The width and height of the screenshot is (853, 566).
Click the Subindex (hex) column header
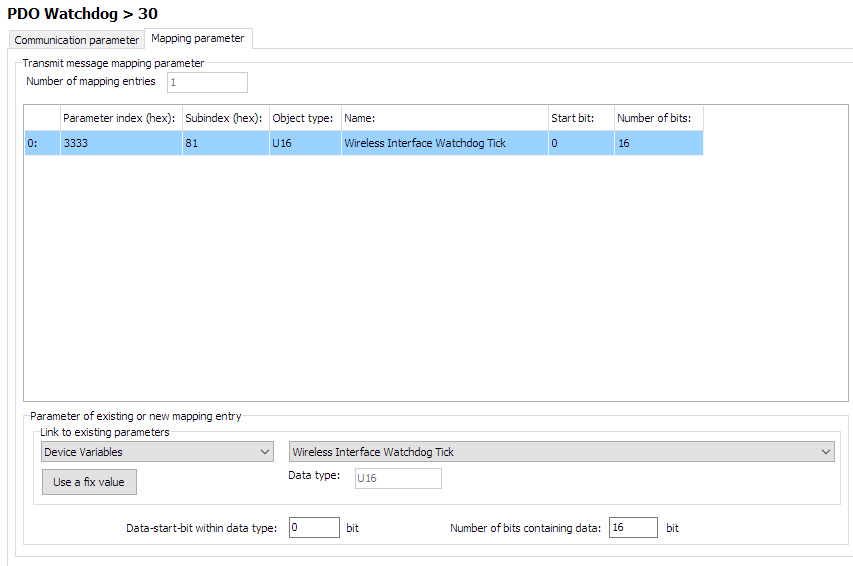[224, 118]
